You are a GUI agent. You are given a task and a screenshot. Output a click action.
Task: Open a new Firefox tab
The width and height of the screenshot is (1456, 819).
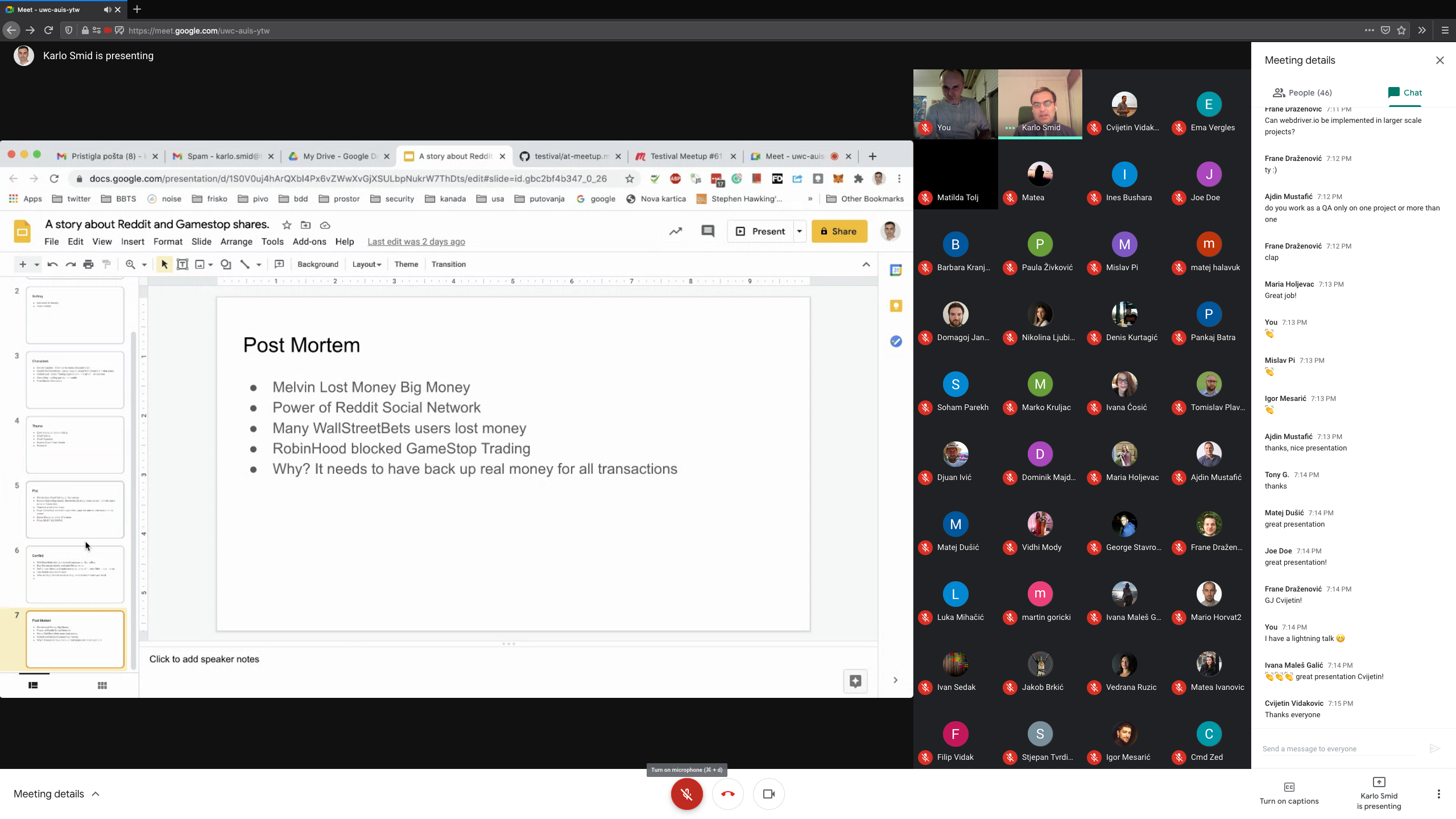[137, 9]
